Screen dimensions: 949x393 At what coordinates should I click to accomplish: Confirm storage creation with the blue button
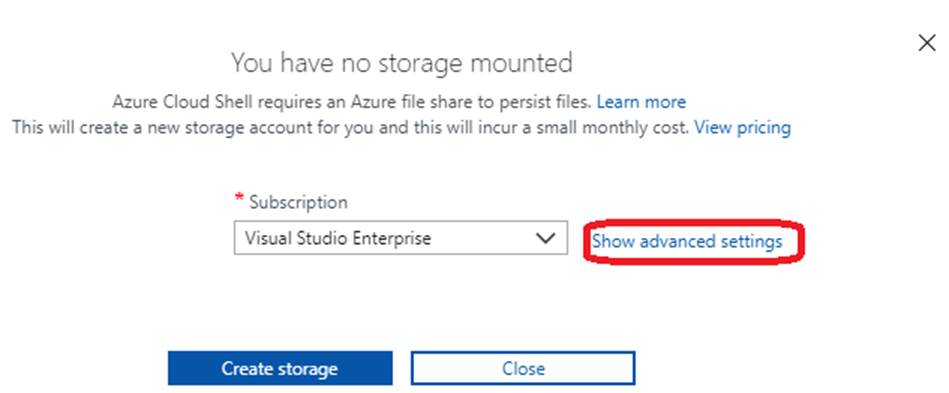[x=280, y=368]
